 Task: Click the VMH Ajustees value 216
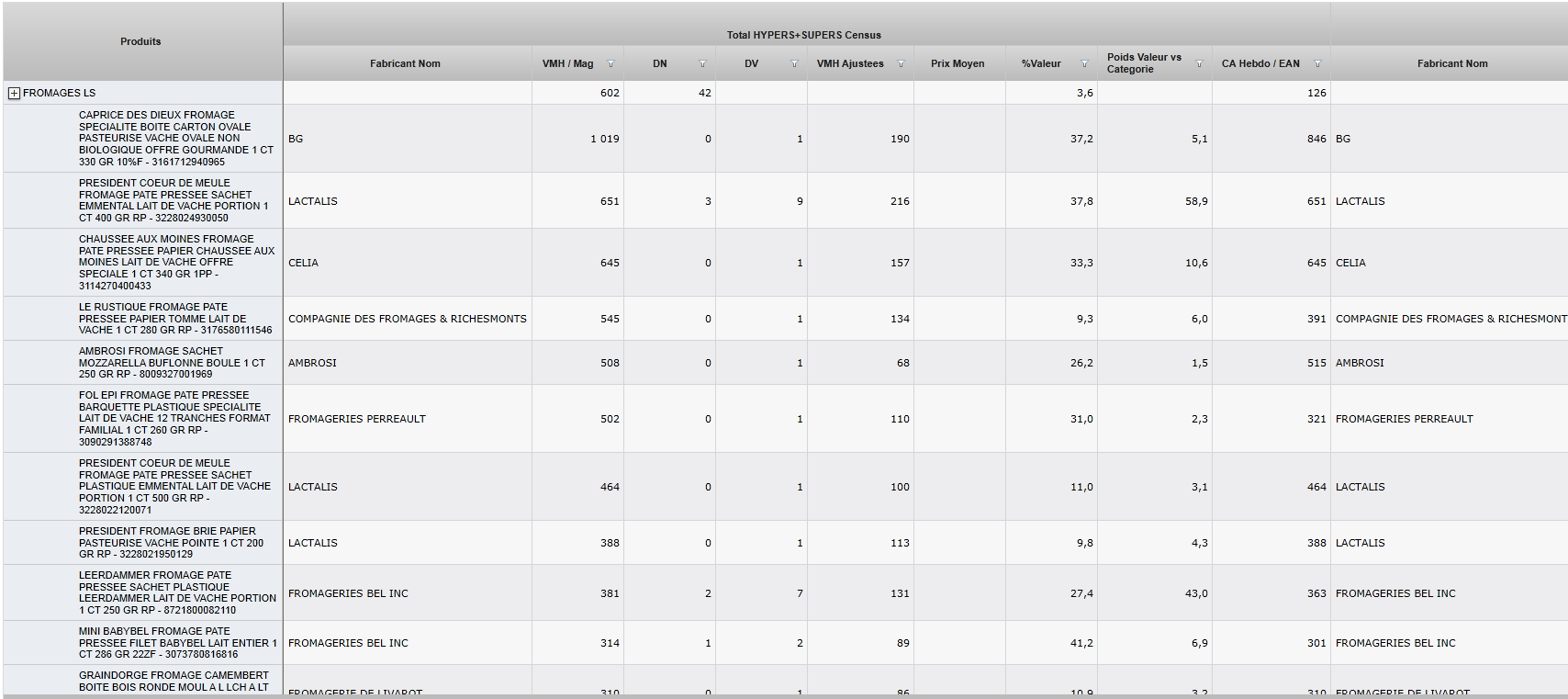click(x=900, y=201)
